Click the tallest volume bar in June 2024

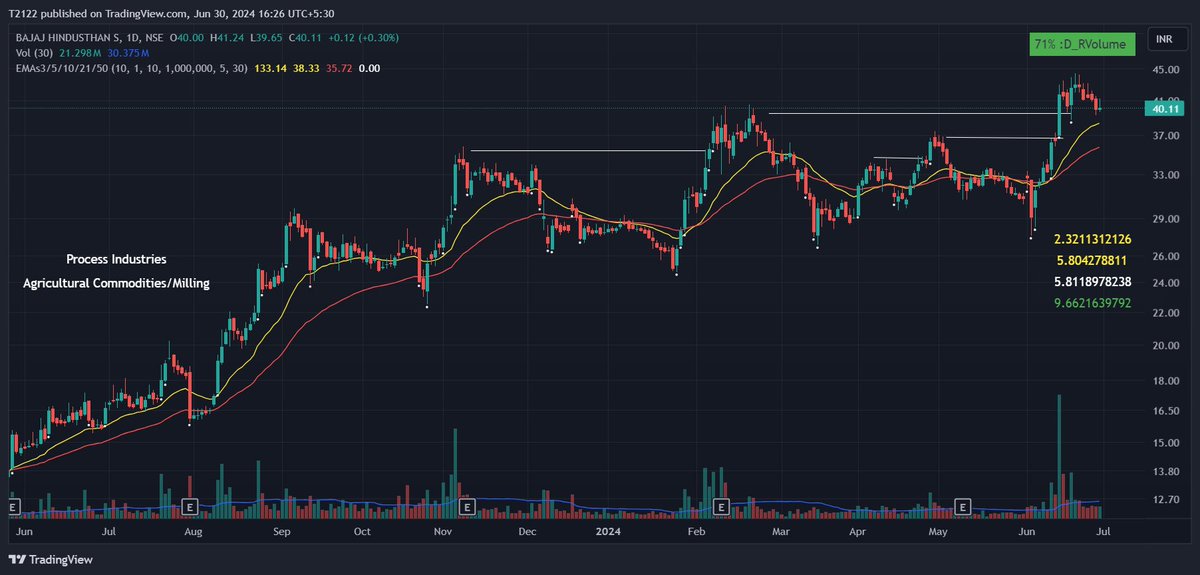pos(1059,455)
